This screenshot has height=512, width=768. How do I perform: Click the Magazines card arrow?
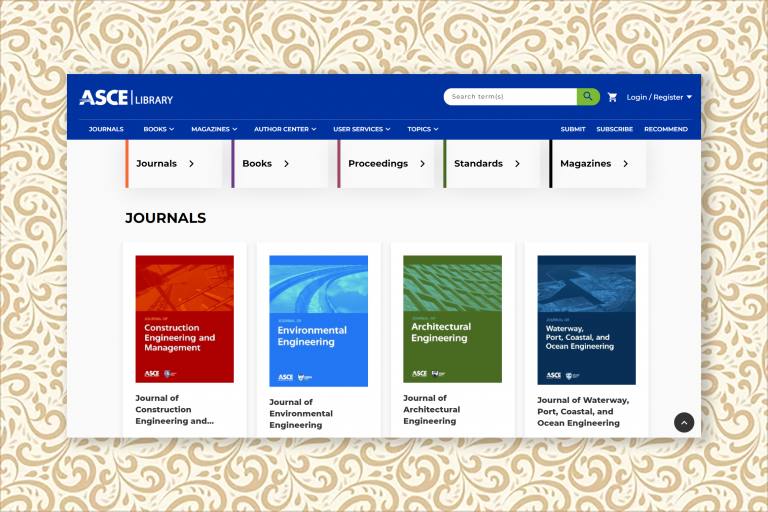[x=625, y=164]
